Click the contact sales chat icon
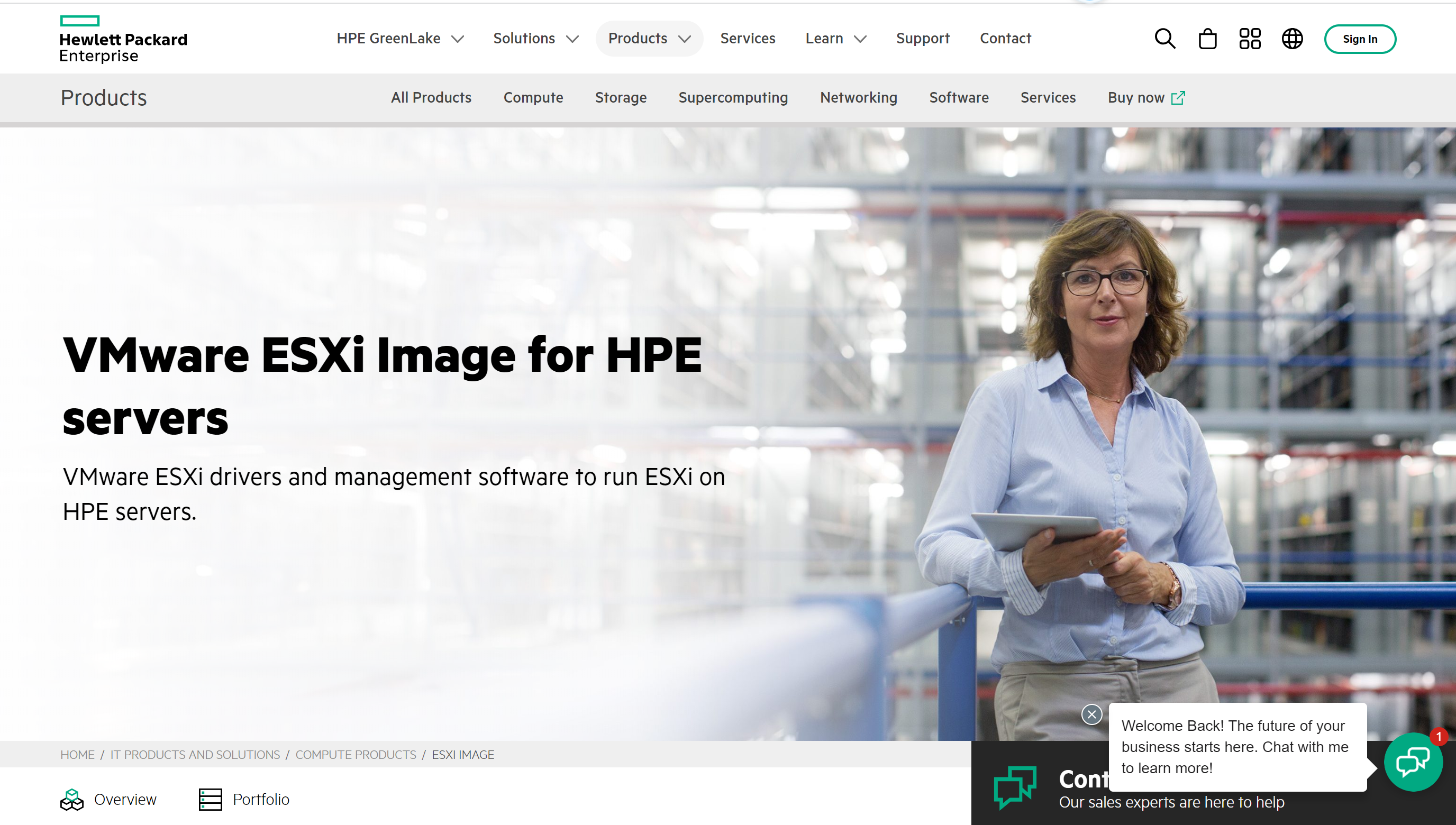 pos(1015,787)
